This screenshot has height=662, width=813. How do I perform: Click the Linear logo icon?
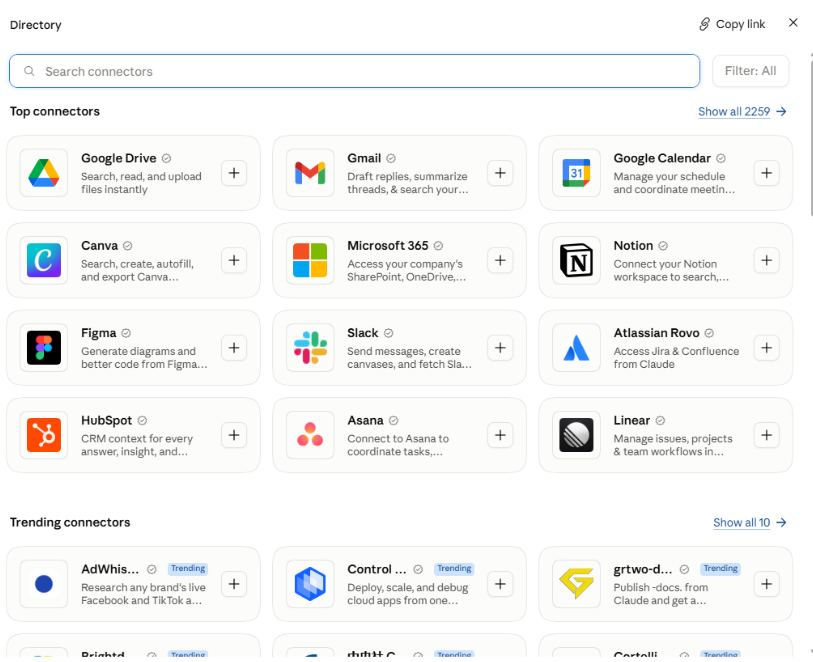[x=576, y=435]
